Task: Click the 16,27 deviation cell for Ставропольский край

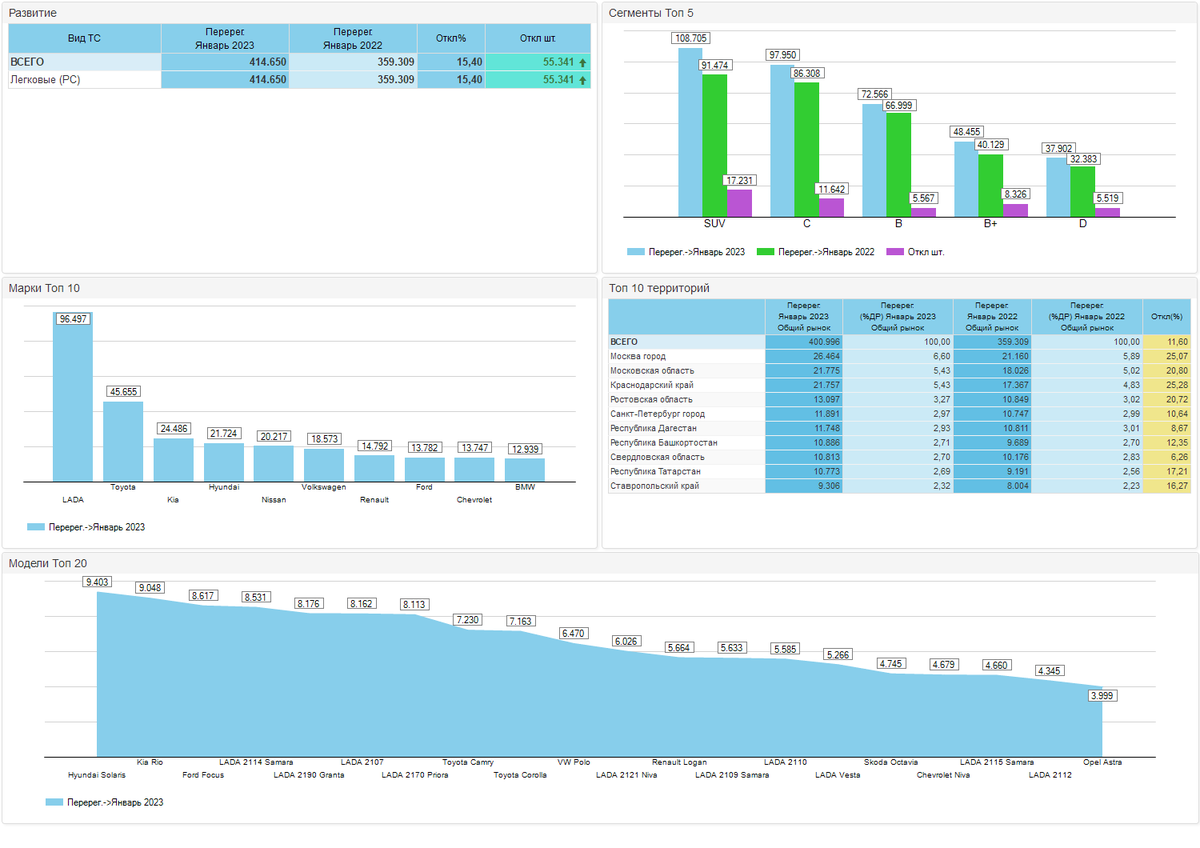Action: pos(1166,486)
